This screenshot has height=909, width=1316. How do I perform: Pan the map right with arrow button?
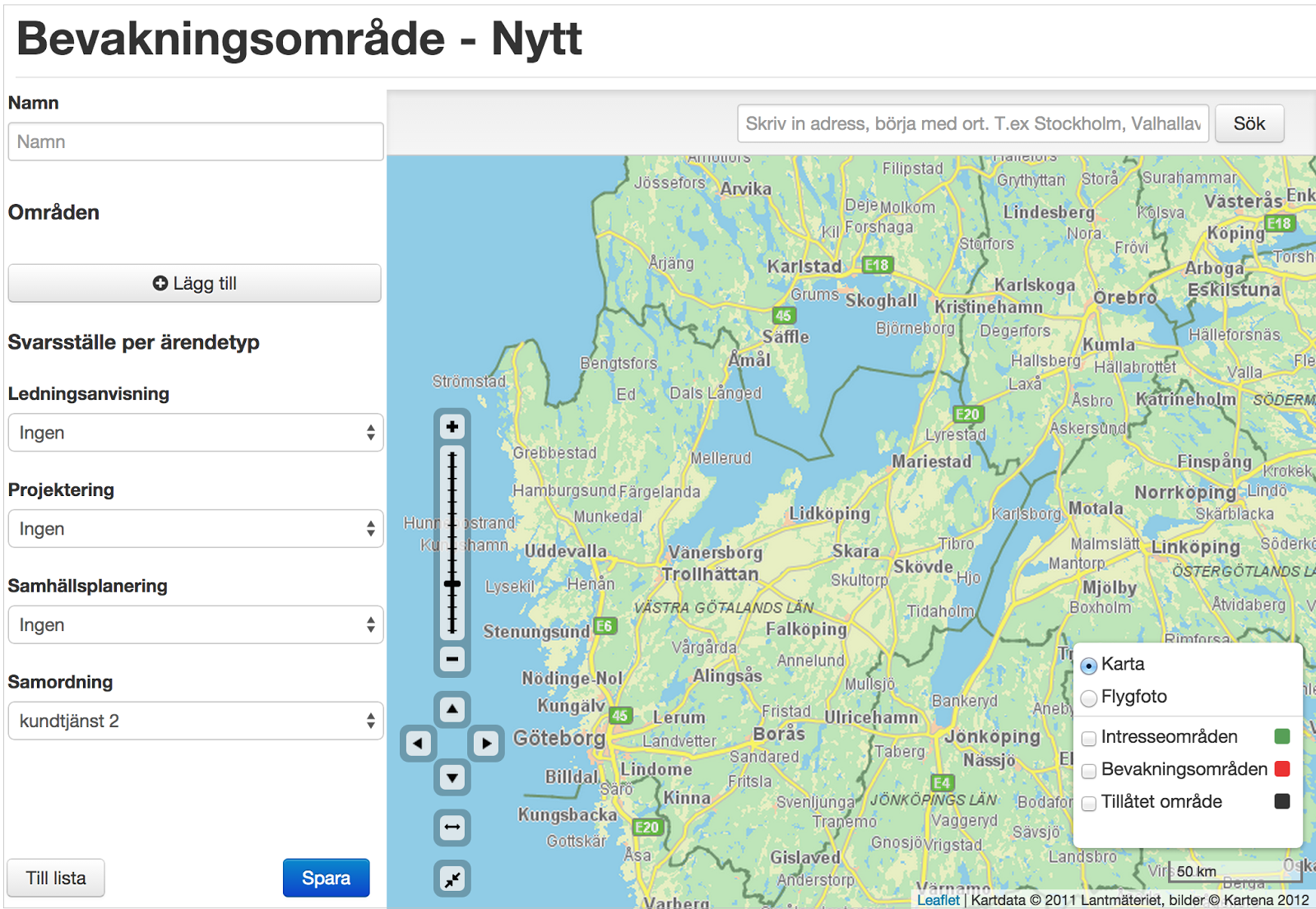click(x=486, y=744)
